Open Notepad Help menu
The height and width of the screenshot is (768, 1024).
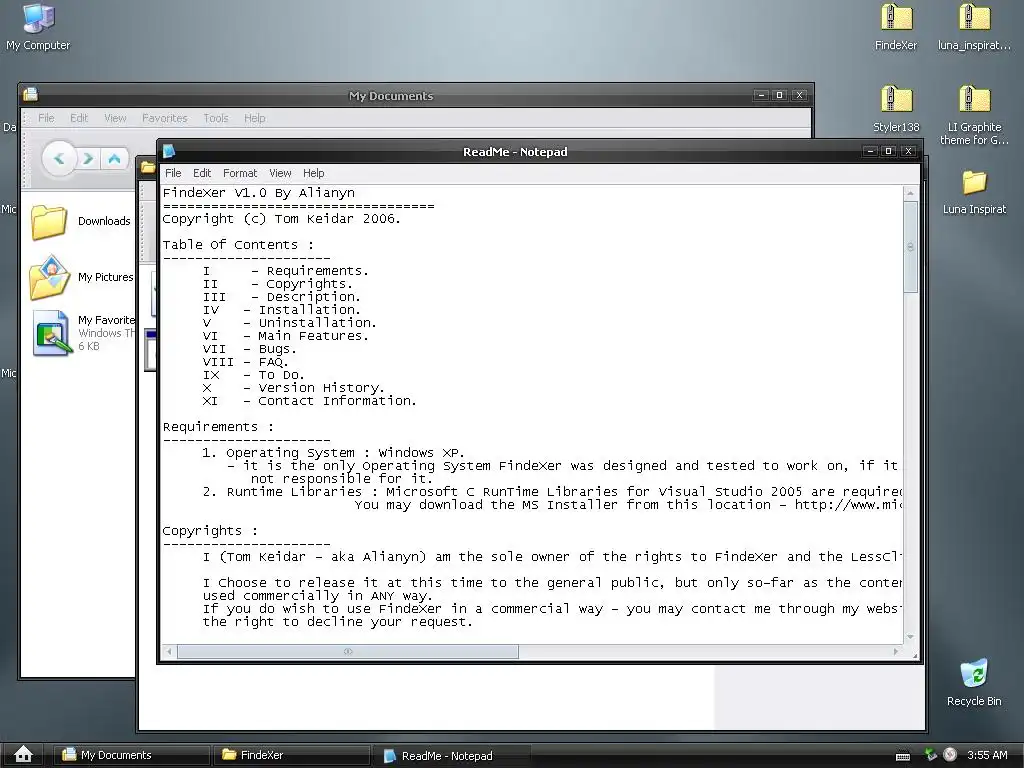click(313, 173)
